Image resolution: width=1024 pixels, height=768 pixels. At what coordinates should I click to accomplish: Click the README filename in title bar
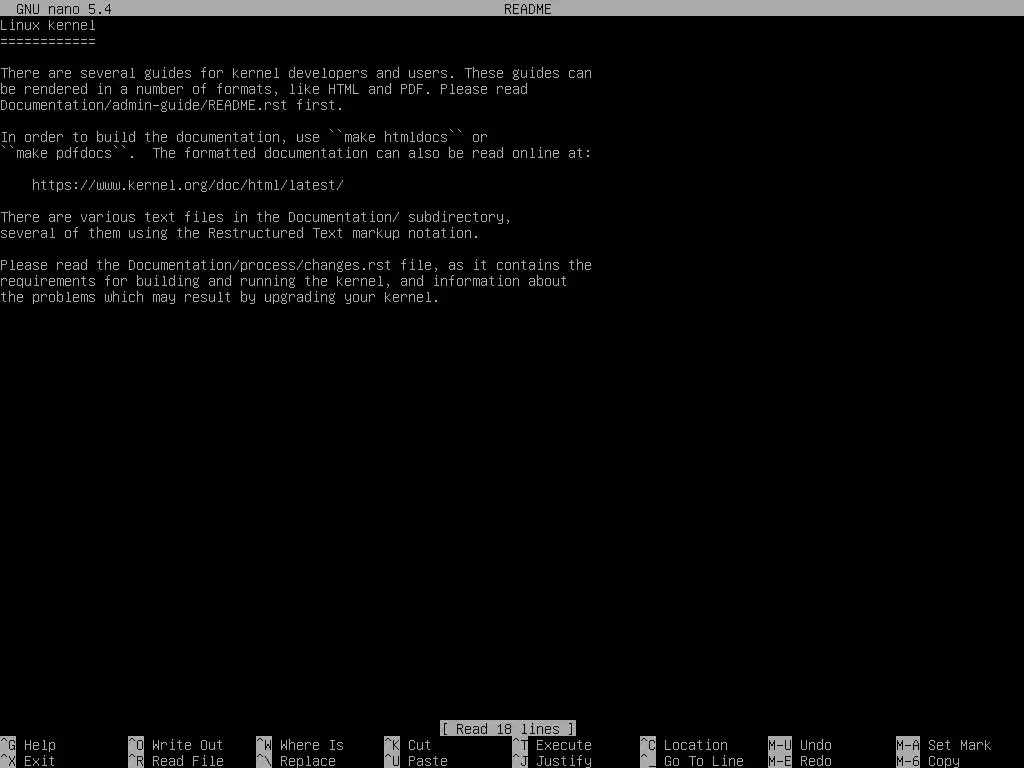click(x=528, y=9)
